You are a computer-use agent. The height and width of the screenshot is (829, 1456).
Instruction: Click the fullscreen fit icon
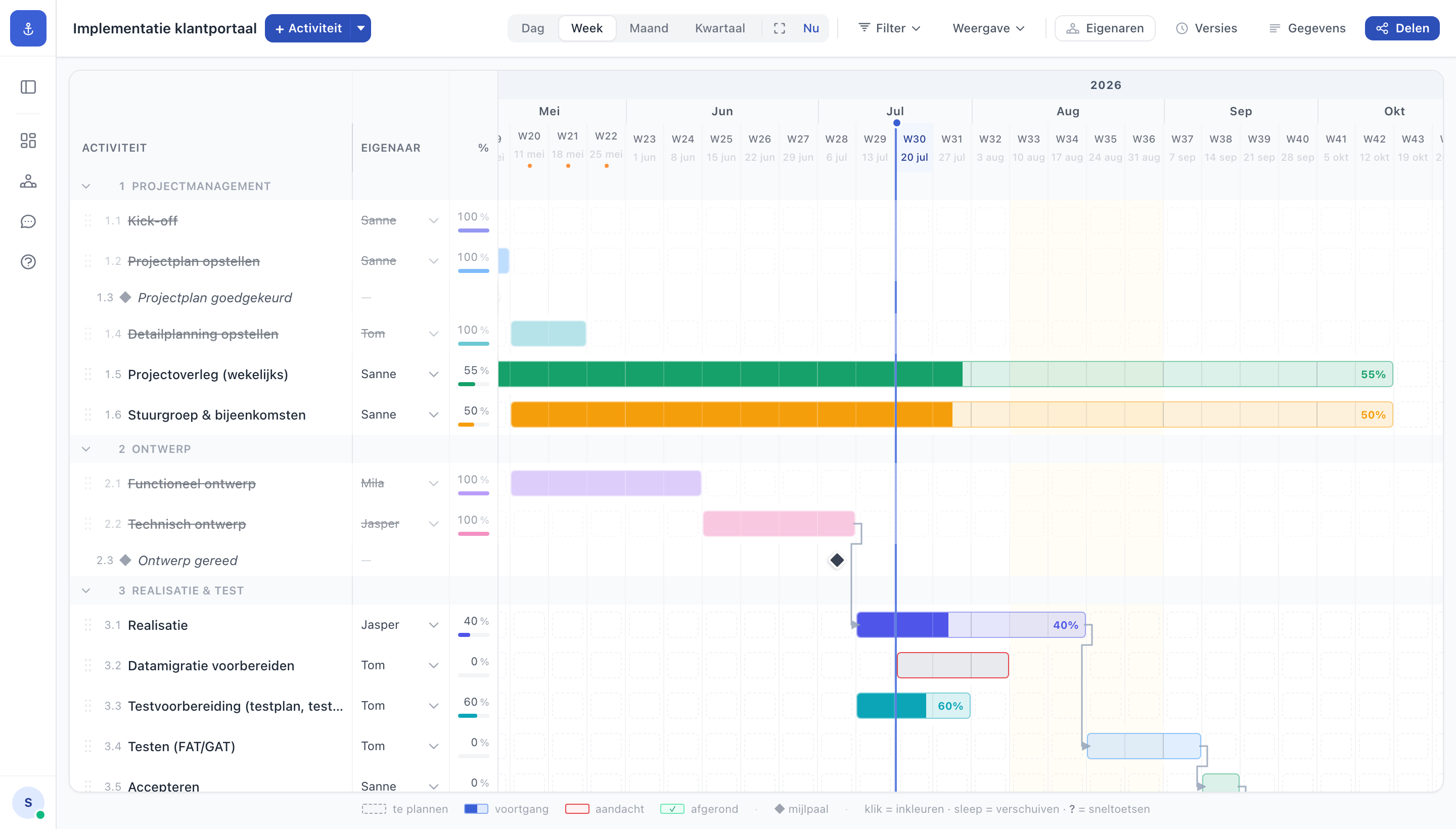pyautogui.click(x=779, y=28)
